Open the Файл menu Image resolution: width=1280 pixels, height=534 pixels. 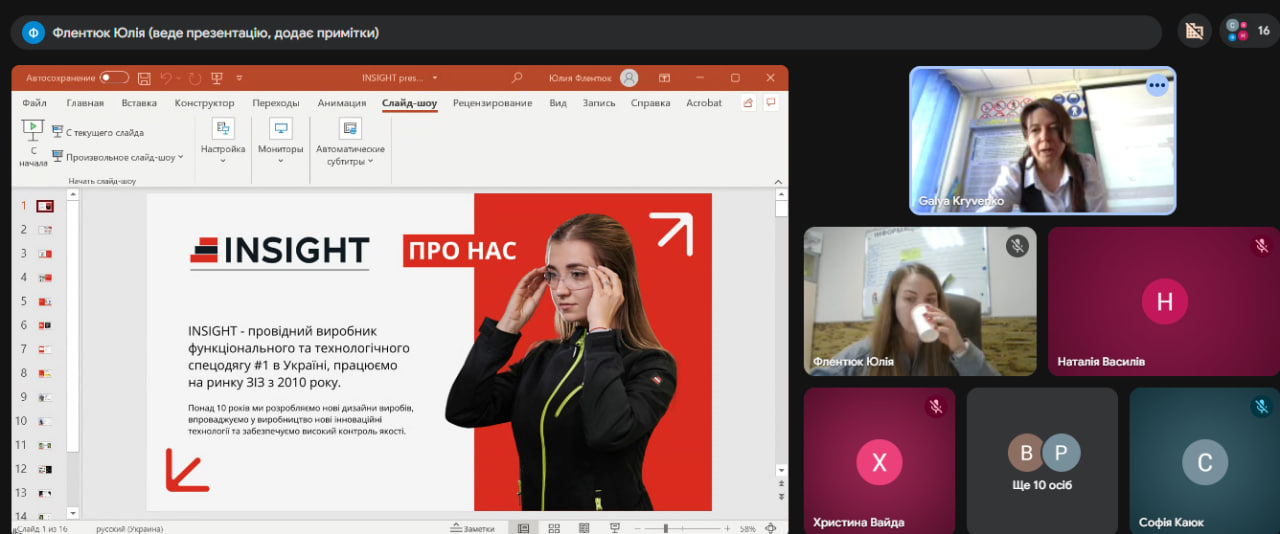click(x=34, y=103)
